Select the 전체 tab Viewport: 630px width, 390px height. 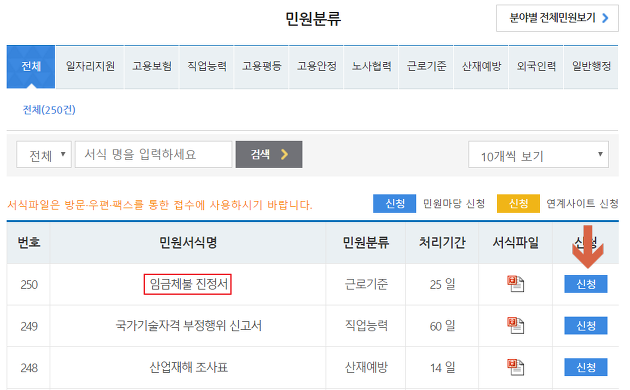click(x=31, y=67)
